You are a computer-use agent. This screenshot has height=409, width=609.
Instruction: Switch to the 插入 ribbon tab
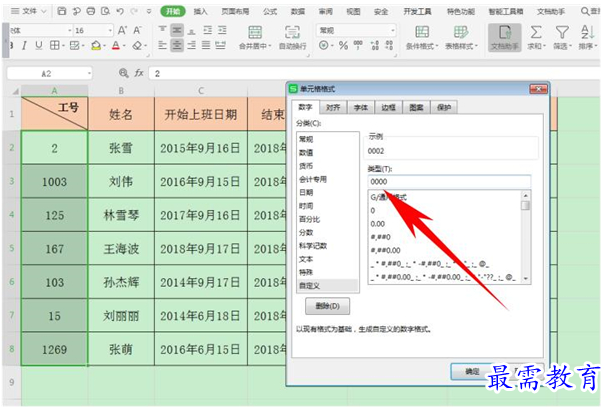click(x=200, y=12)
